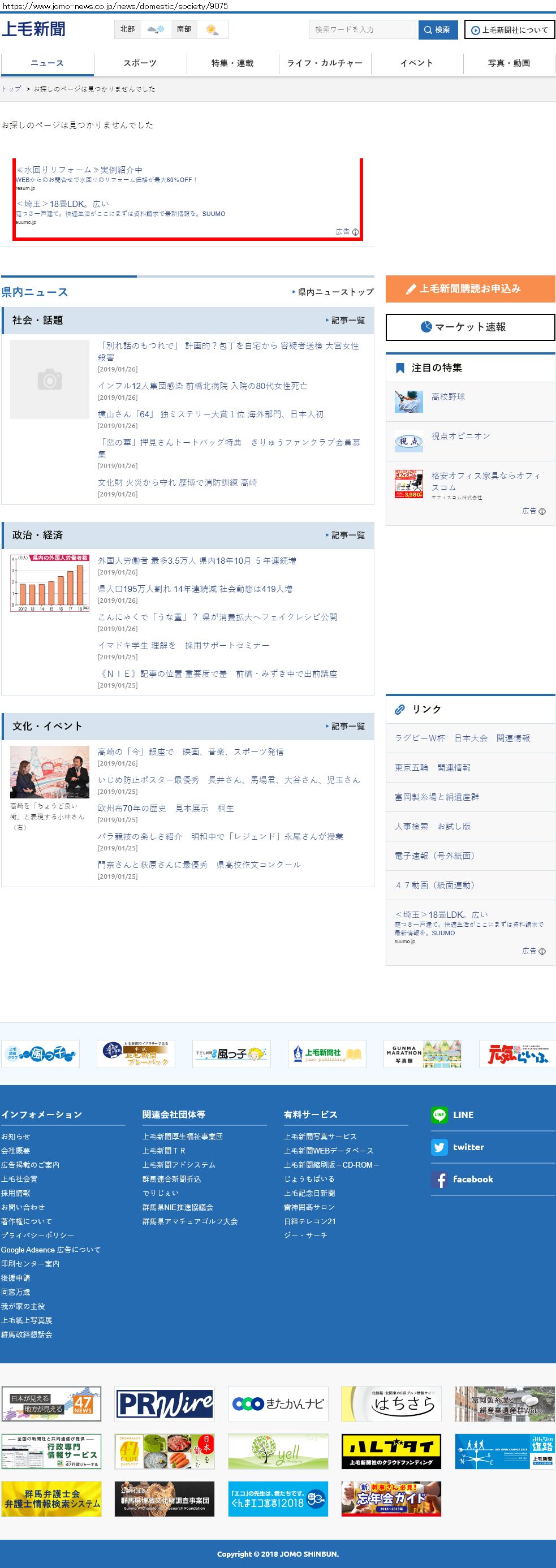The height and width of the screenshot is (1568, 556).
Task: Expand 政治・経済 記事一覧 list
Action: coord(344,535)
